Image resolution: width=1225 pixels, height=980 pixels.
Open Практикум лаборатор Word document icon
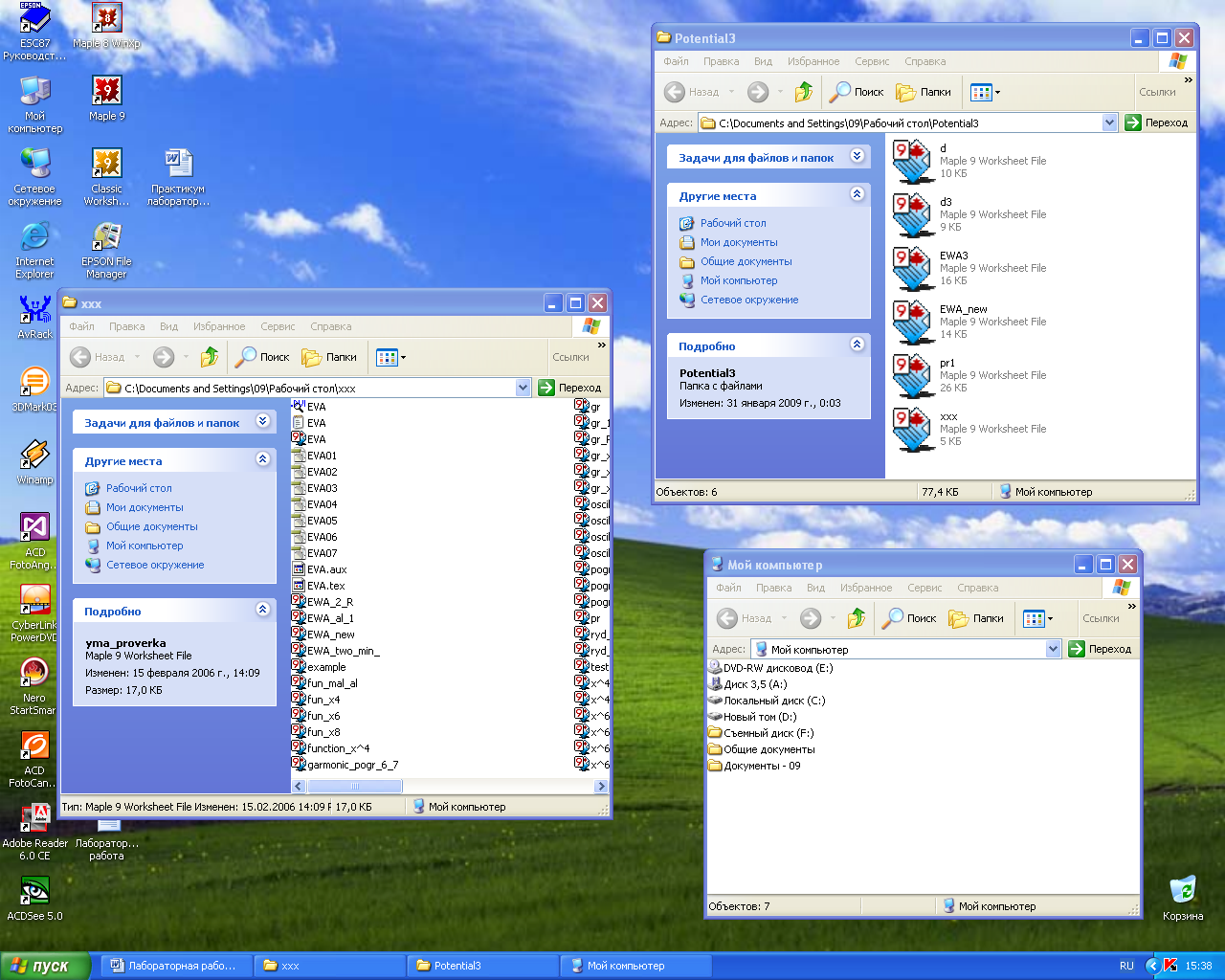(x=178, y=176)
